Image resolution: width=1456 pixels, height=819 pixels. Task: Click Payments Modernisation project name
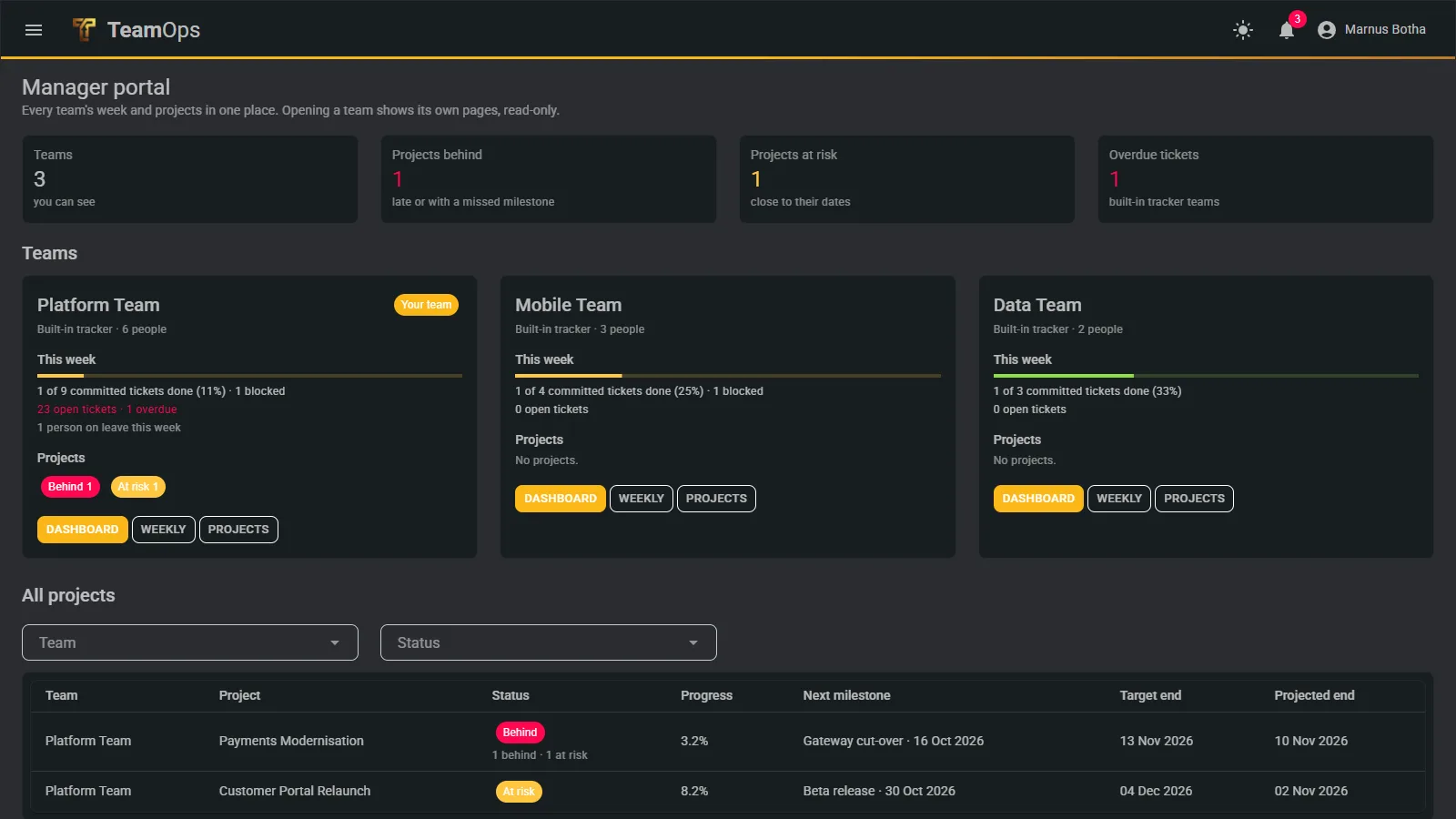[x=291, y=741]
